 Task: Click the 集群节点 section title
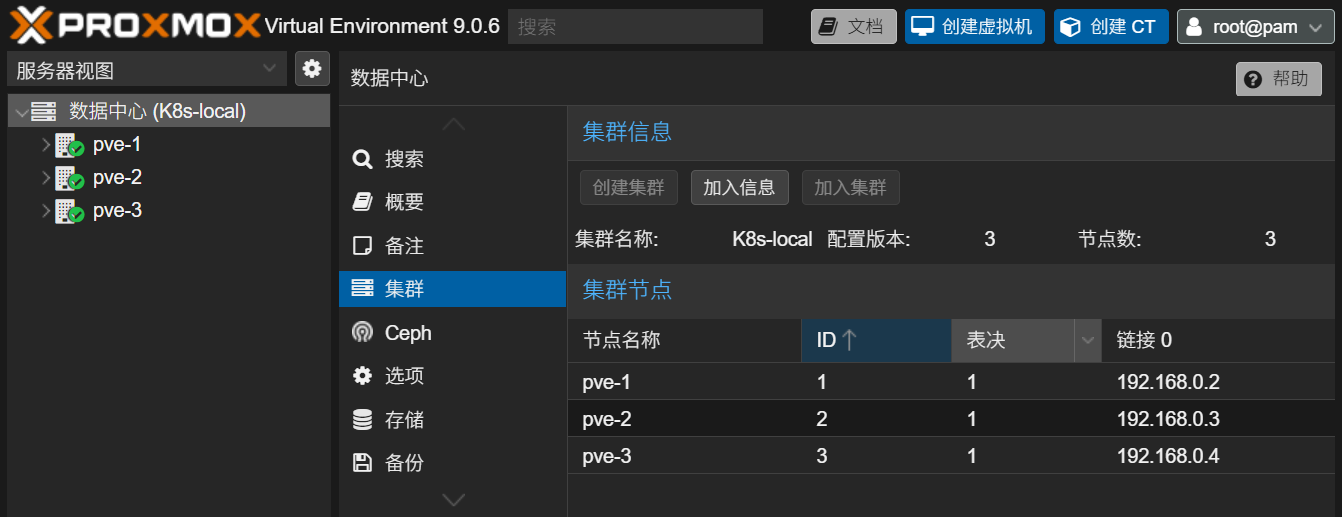coord(627,290)
